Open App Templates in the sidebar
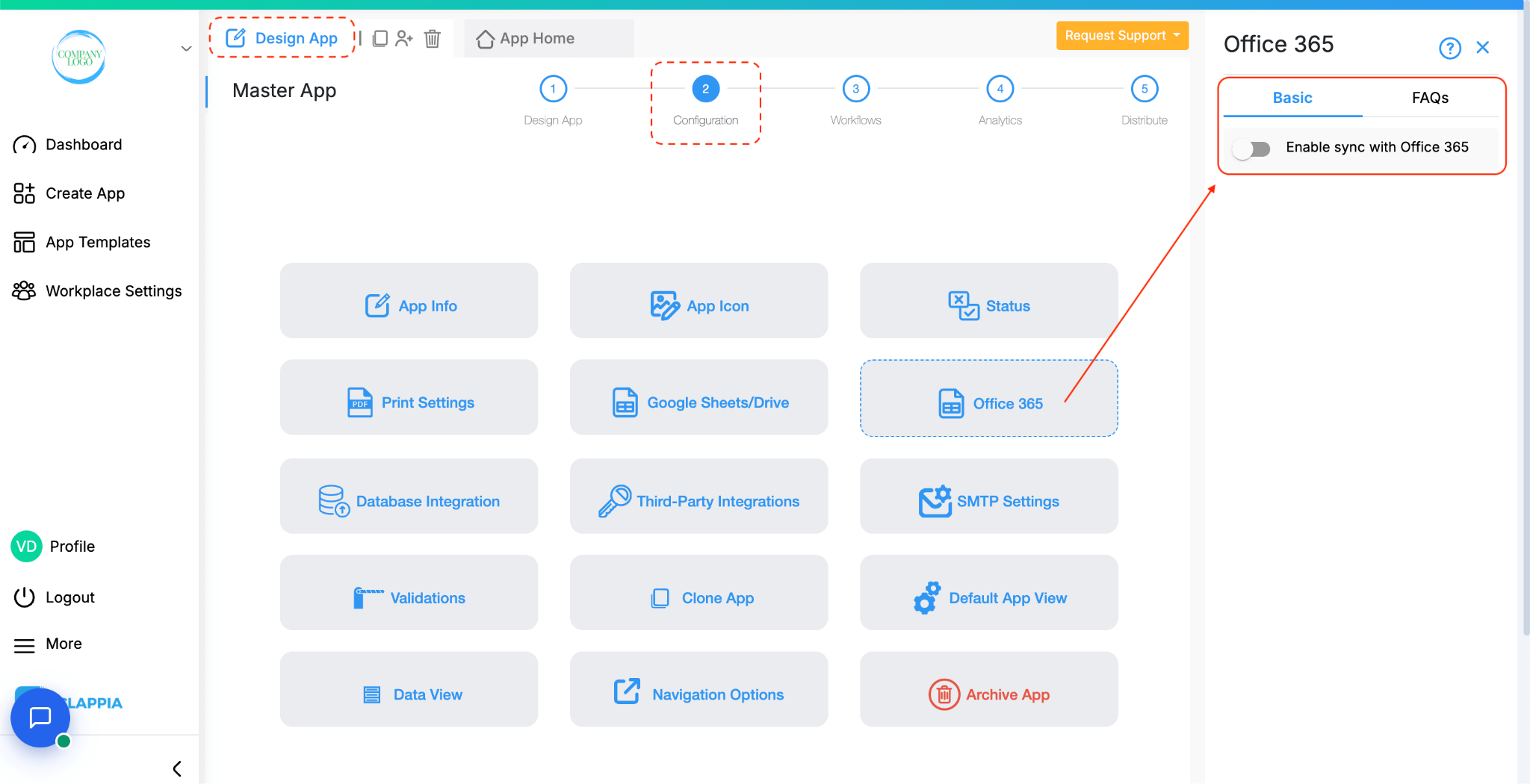Screen dimensions: 1530x784 point(81,242)
